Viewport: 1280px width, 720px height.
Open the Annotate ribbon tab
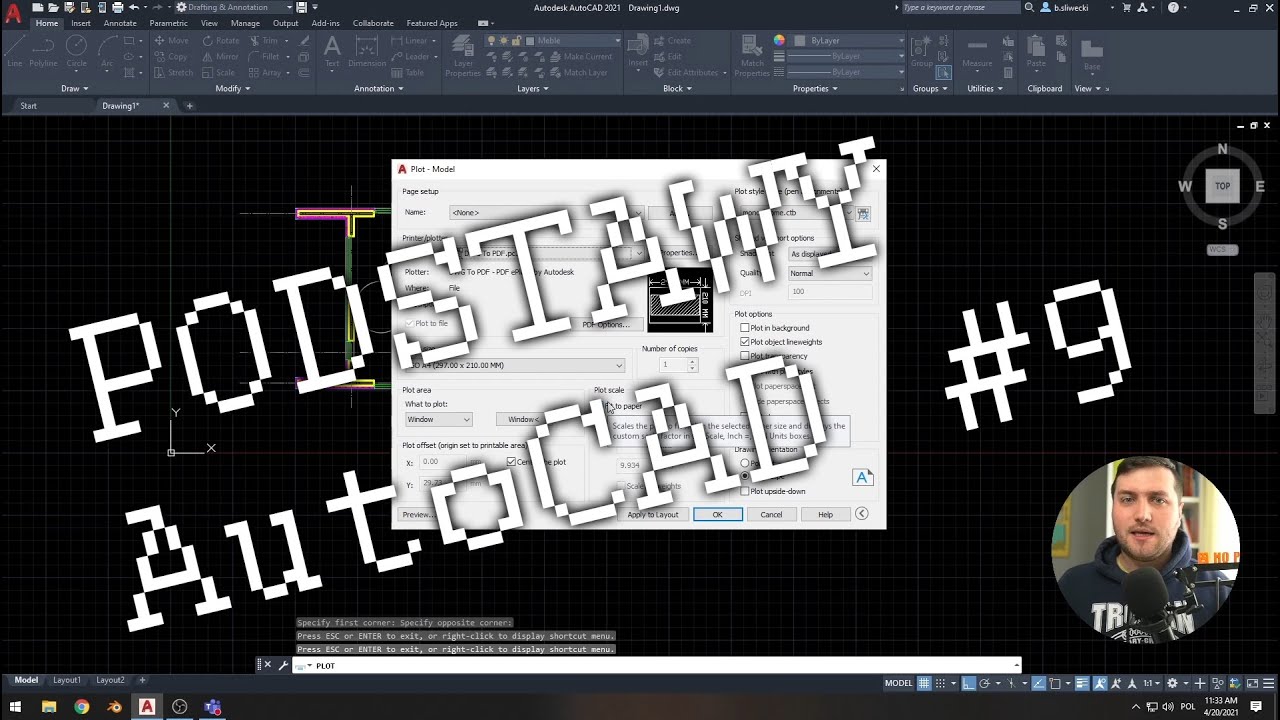[x=120, y=23]
